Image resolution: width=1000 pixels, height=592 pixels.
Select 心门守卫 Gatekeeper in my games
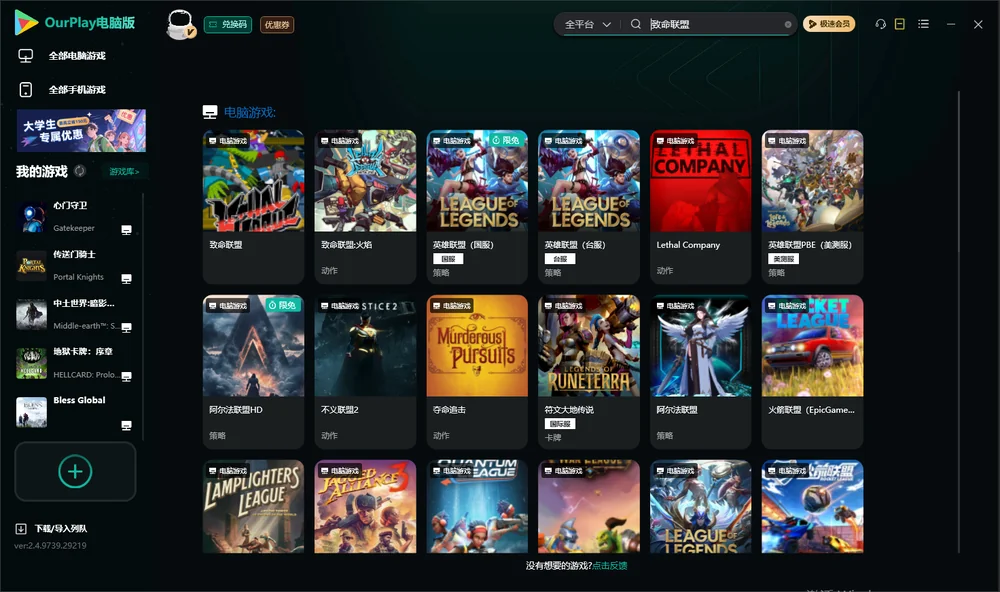point(75,217)
